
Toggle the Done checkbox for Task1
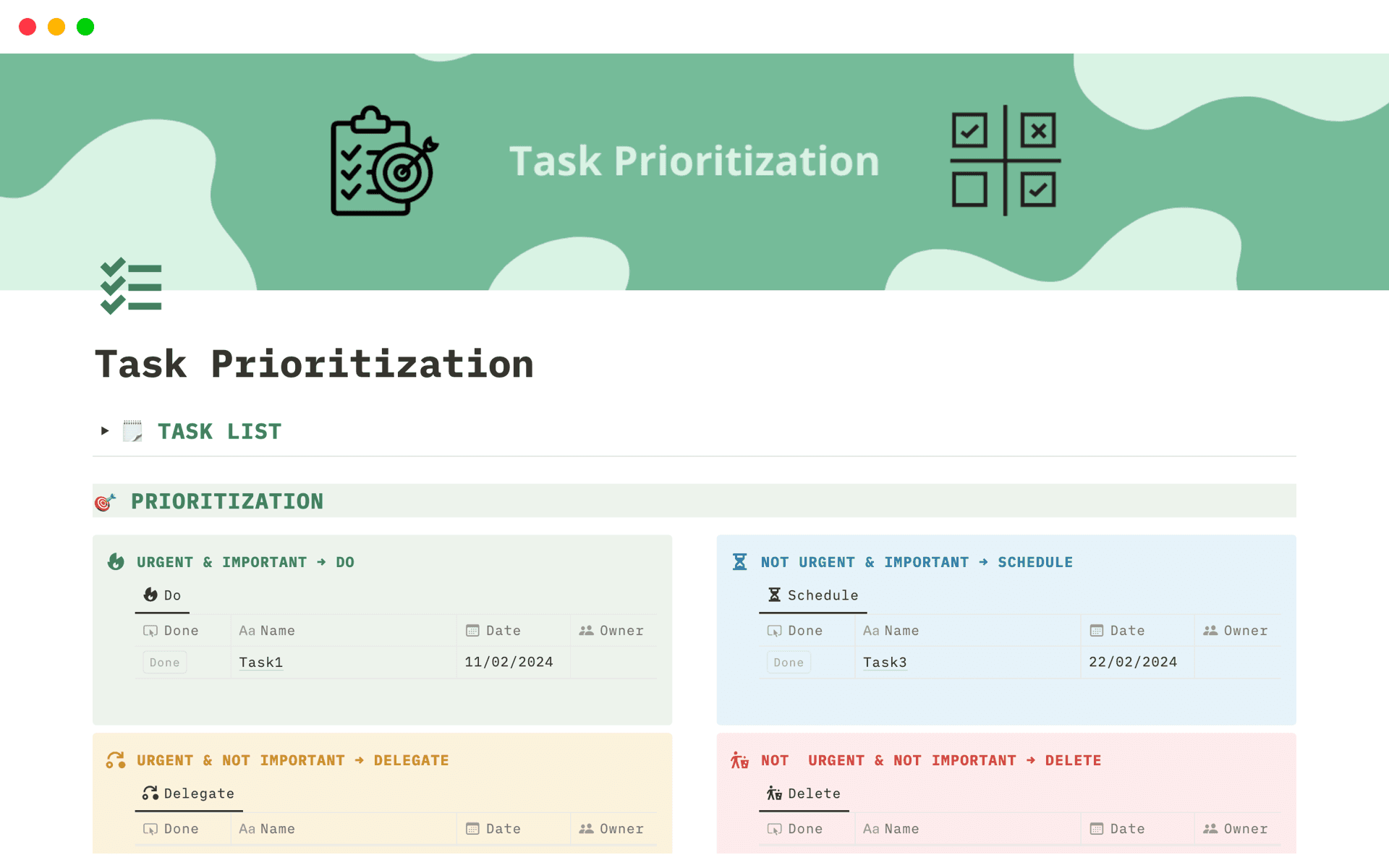click(164, 662)
